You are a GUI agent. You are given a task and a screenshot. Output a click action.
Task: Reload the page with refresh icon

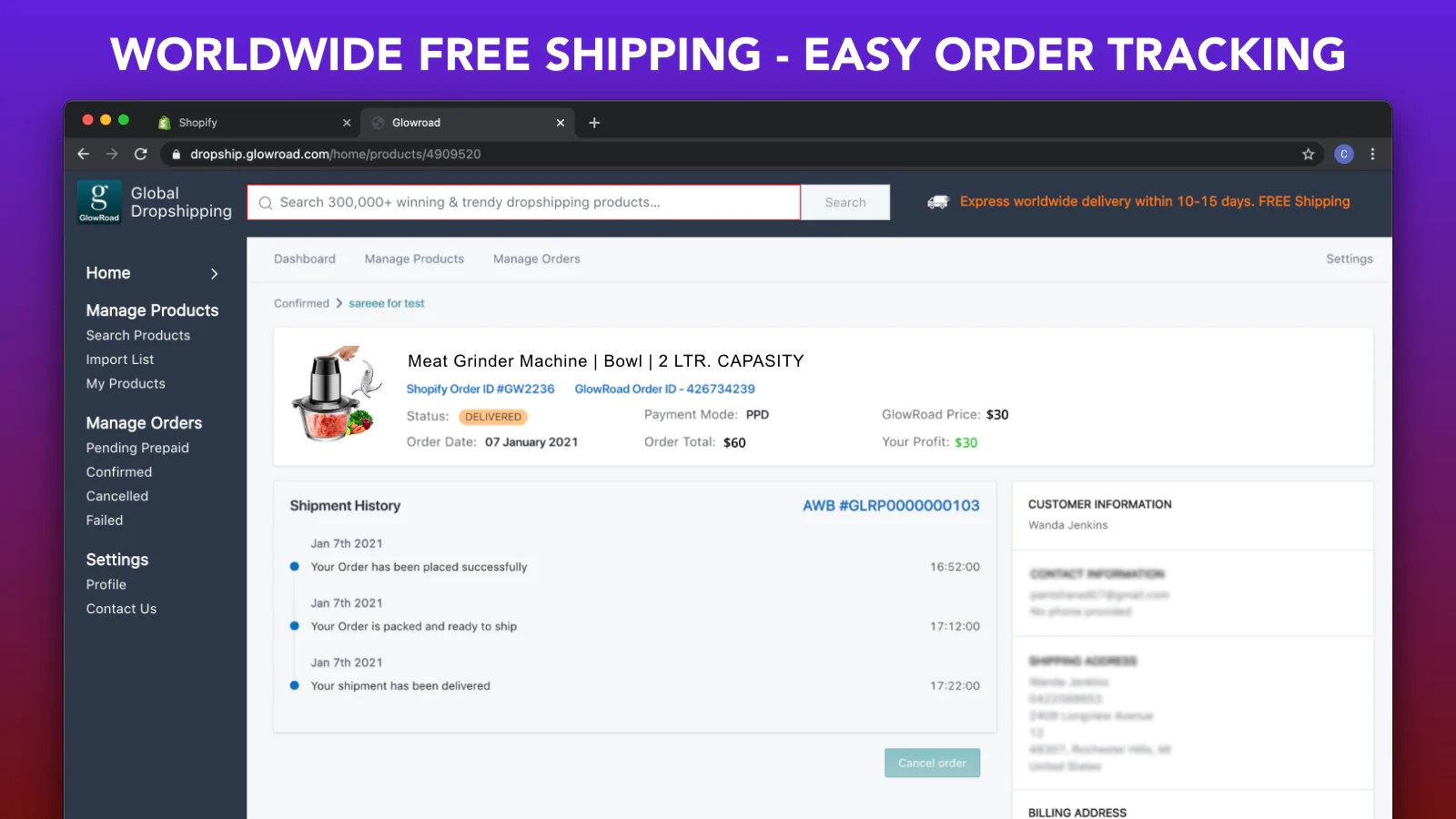click(x=141, y=154)
